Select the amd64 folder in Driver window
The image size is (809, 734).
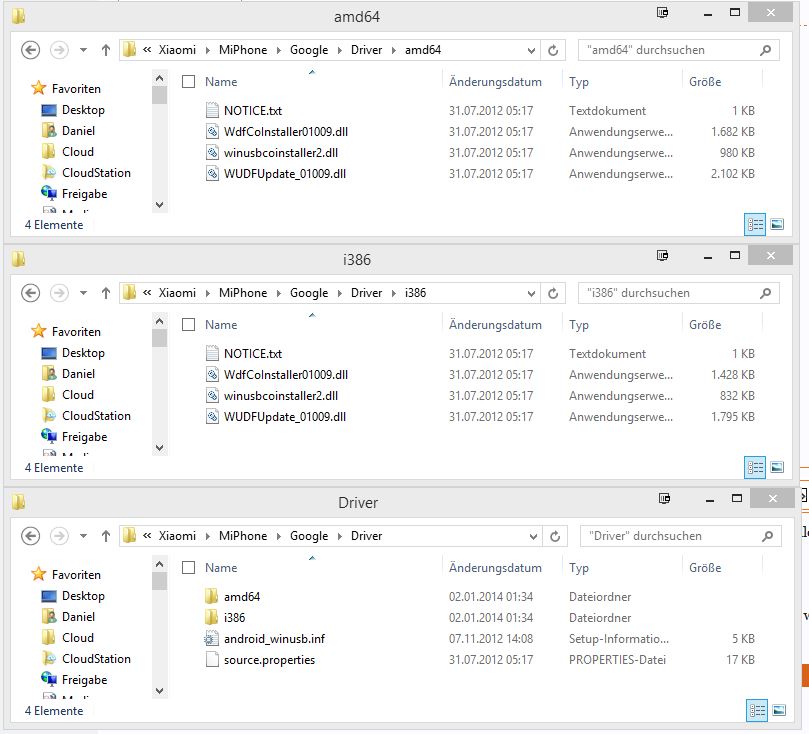tap(241, 597)
